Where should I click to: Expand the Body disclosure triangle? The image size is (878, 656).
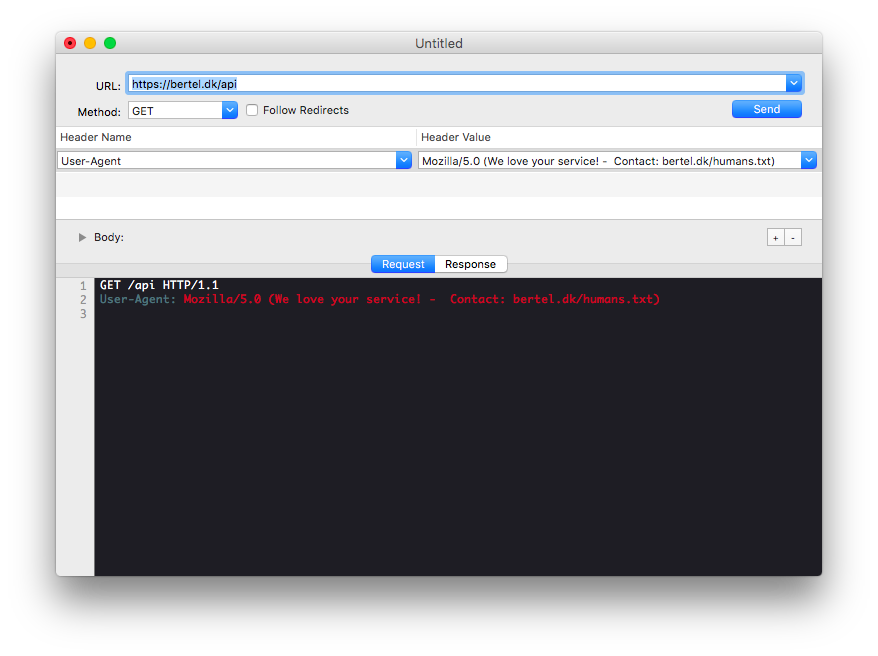[82, 237]
